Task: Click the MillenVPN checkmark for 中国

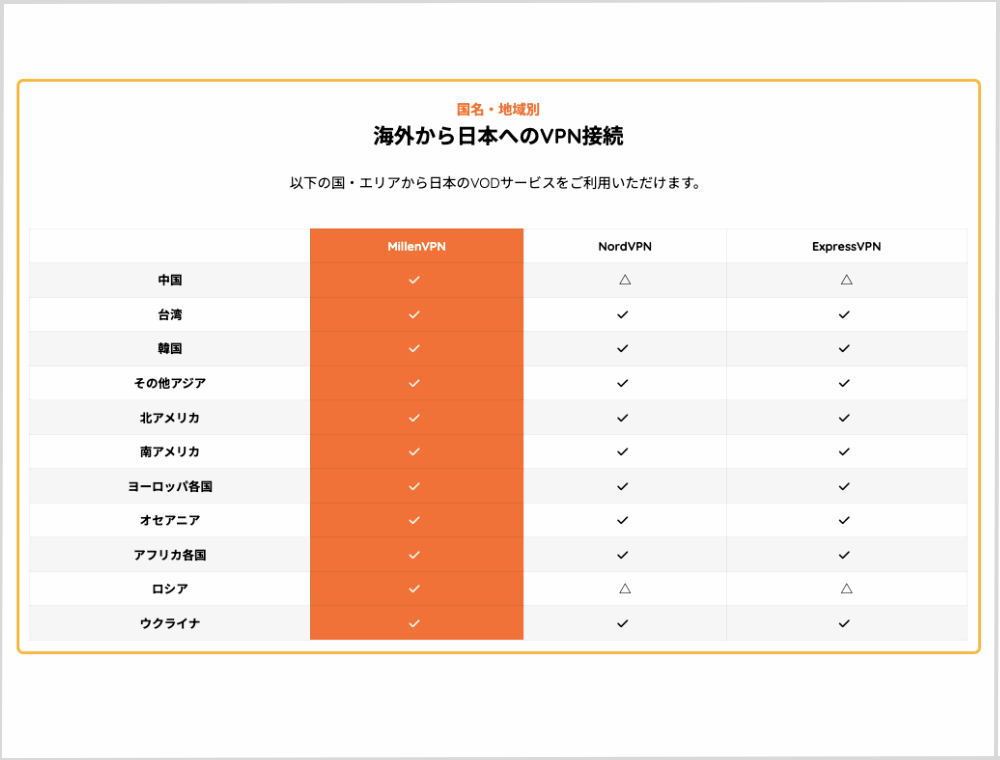Action: click(415, 280)
